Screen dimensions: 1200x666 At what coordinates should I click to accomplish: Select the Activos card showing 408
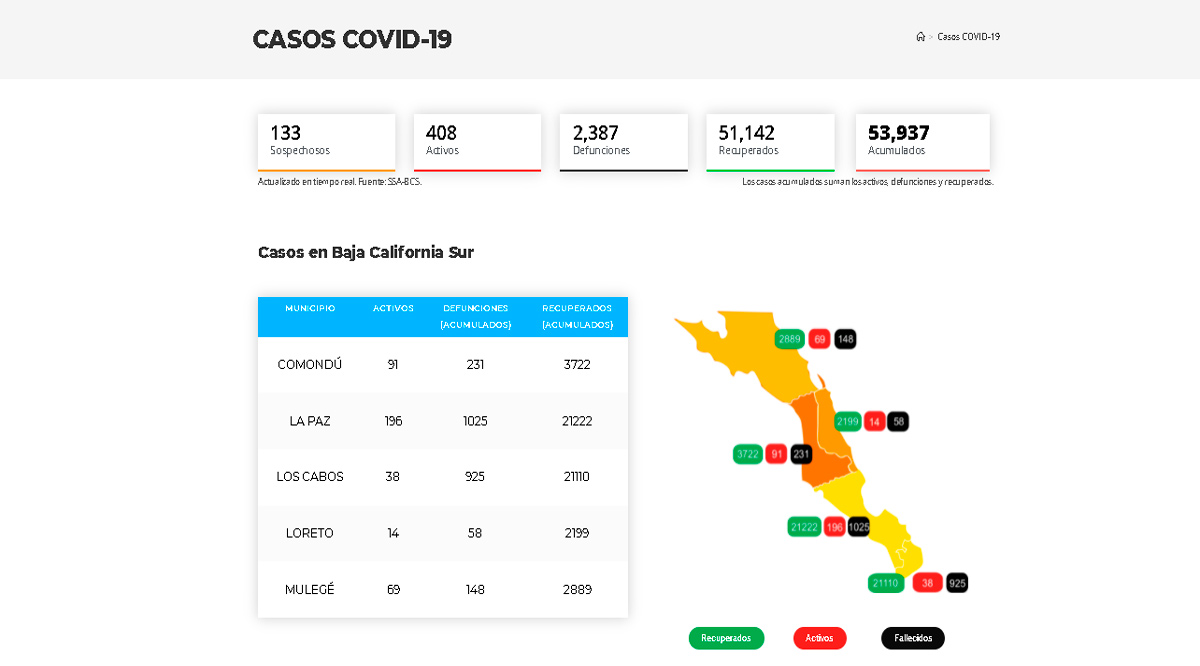tap(477, 143)
